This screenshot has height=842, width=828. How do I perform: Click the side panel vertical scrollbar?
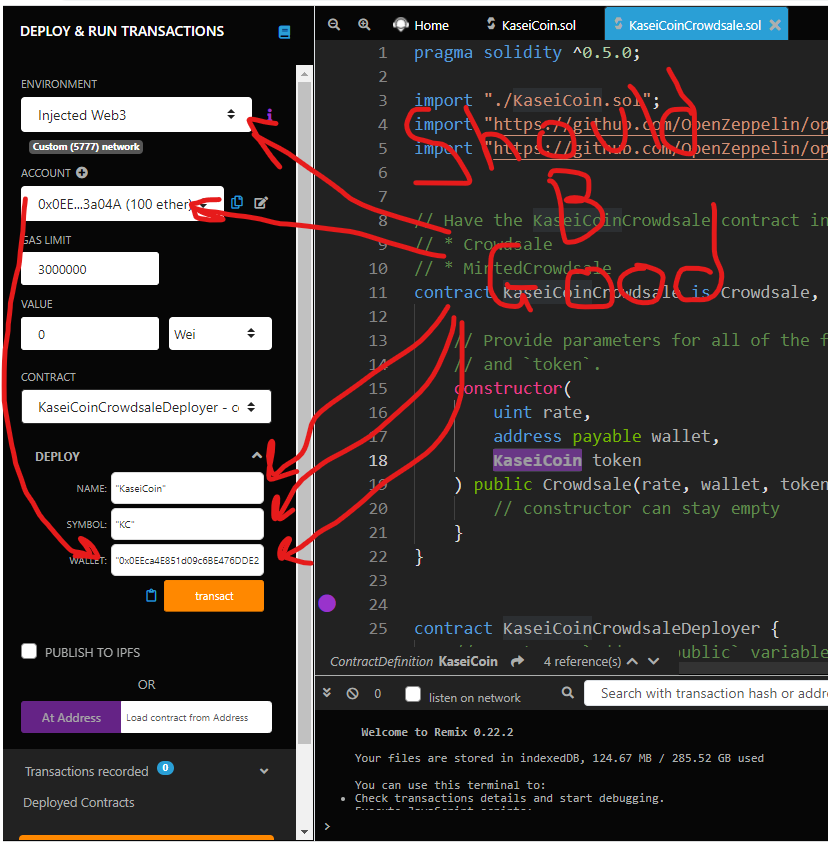[x=304, y=413]
